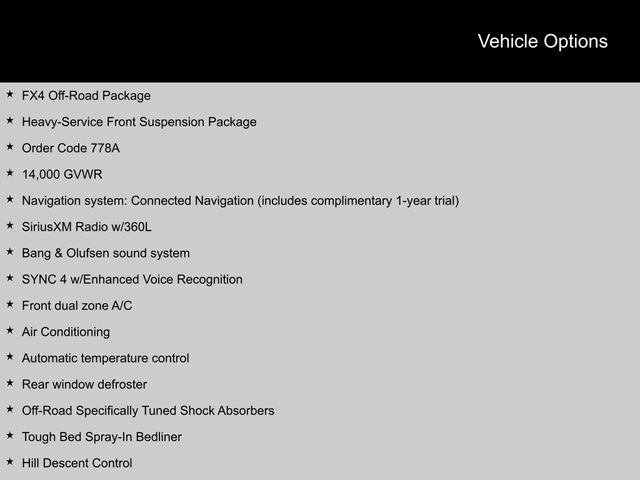Image resolution: width=640 pixels, height=480 pixels.
Task: Select the Bang & Olufsen sound system item
Action: coord(105,253)
